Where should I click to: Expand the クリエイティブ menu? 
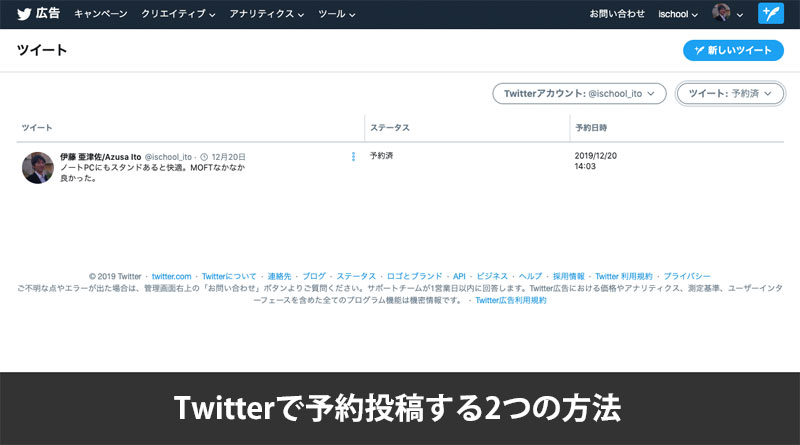(178, 14)
